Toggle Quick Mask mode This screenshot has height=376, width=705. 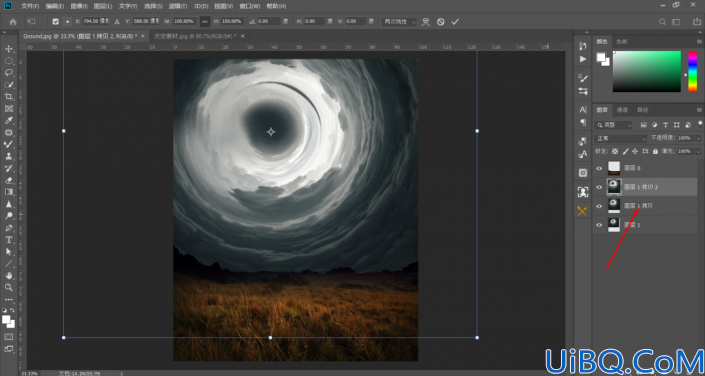9,336
